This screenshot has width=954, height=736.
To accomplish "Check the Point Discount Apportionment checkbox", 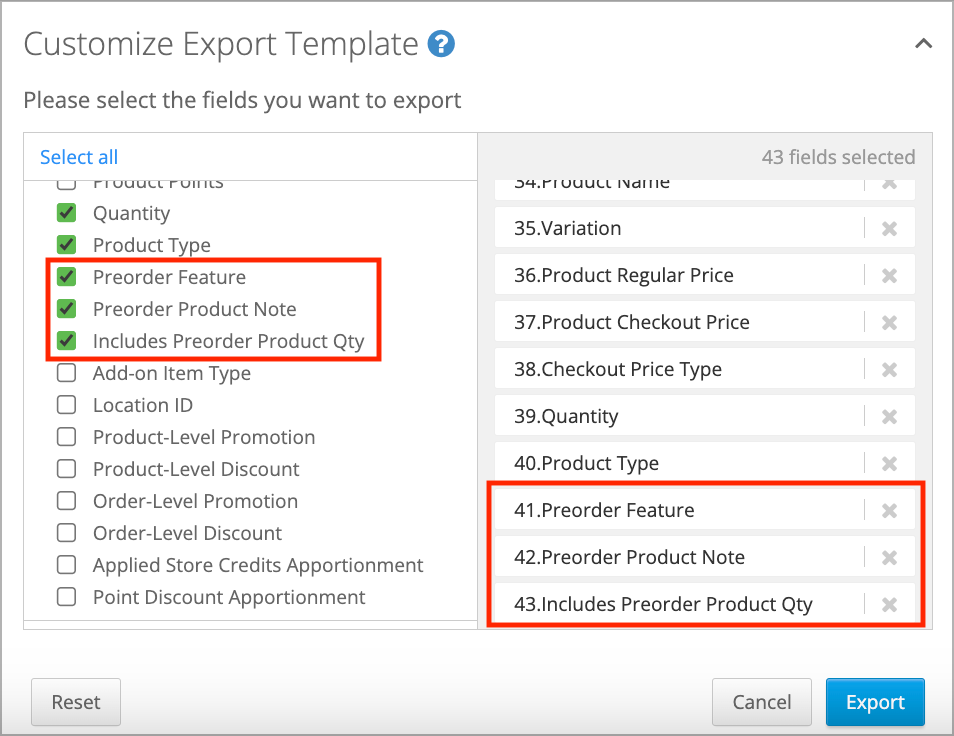I will [66, 597].
